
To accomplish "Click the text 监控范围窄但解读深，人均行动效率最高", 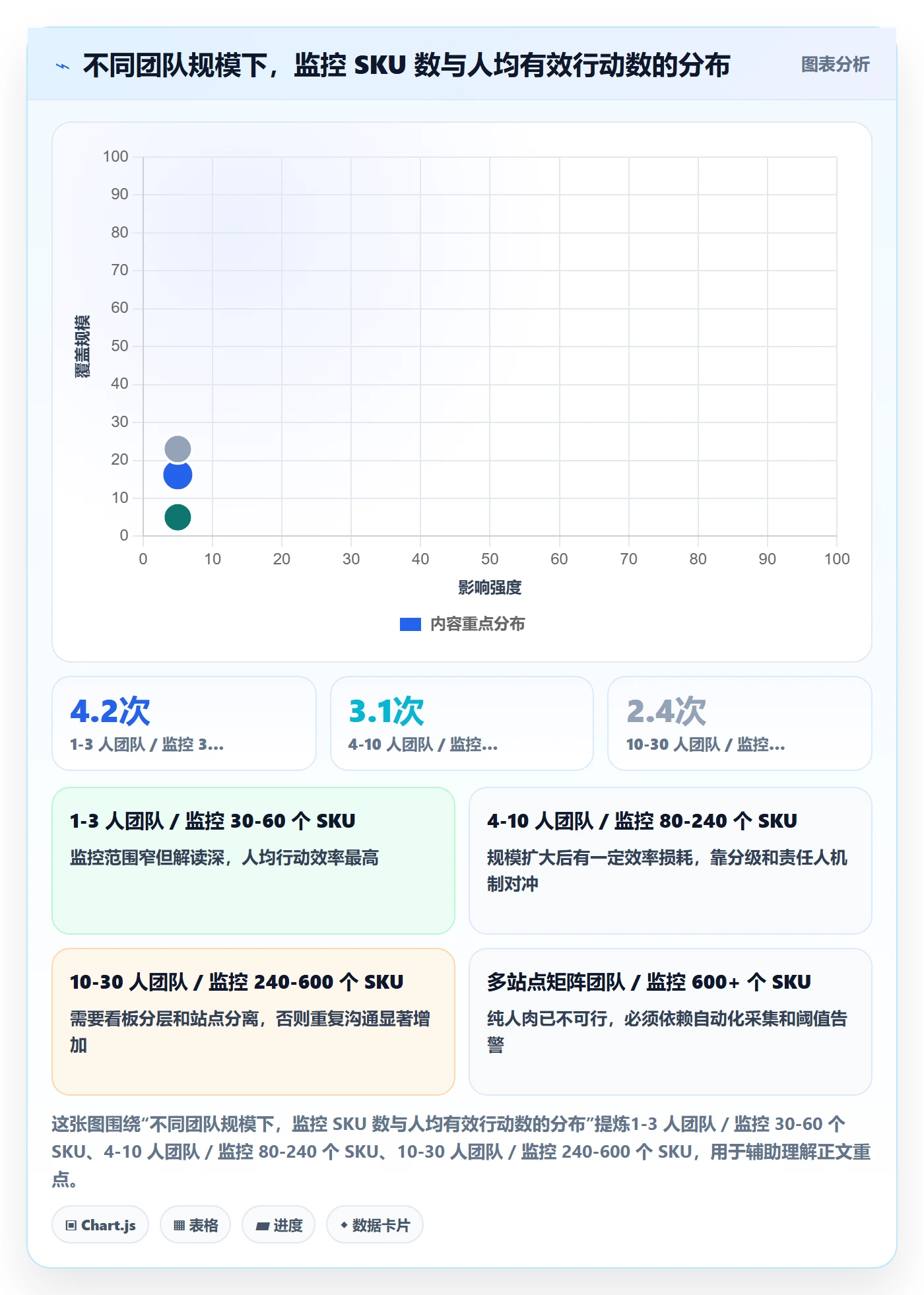I will (x=224, y=858).
